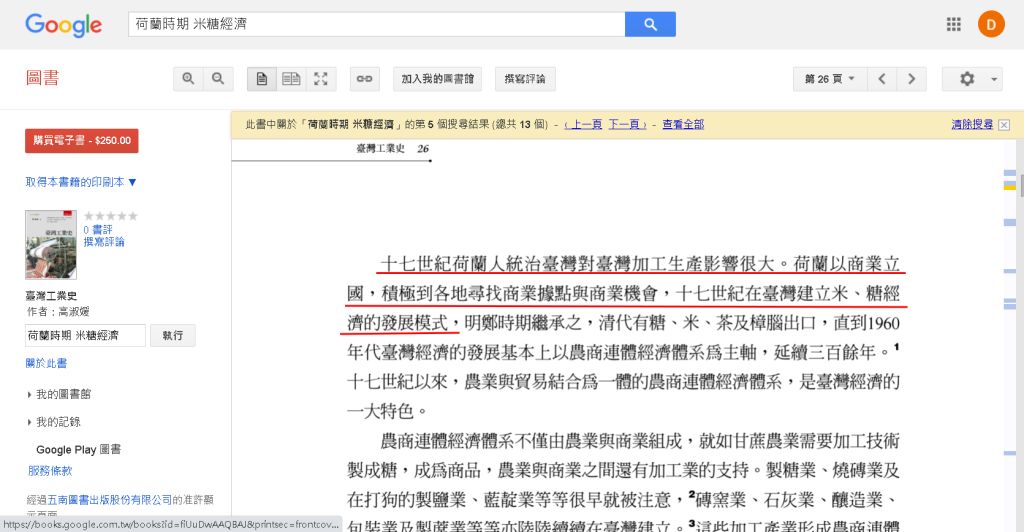Zoom out of the book page

click(x=218, y=79)
